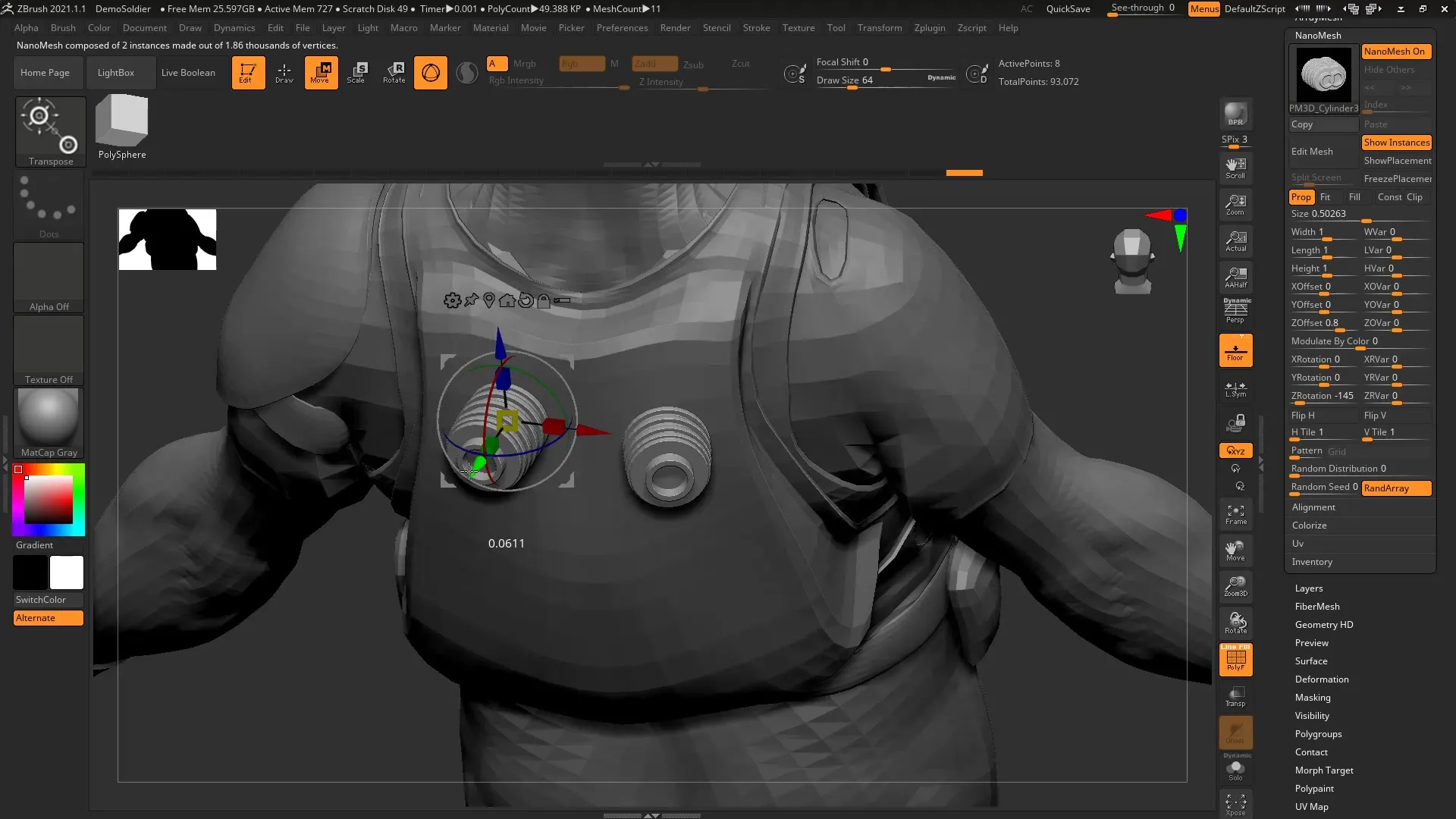Click the gizmo location marker icon

coord(489,300)
